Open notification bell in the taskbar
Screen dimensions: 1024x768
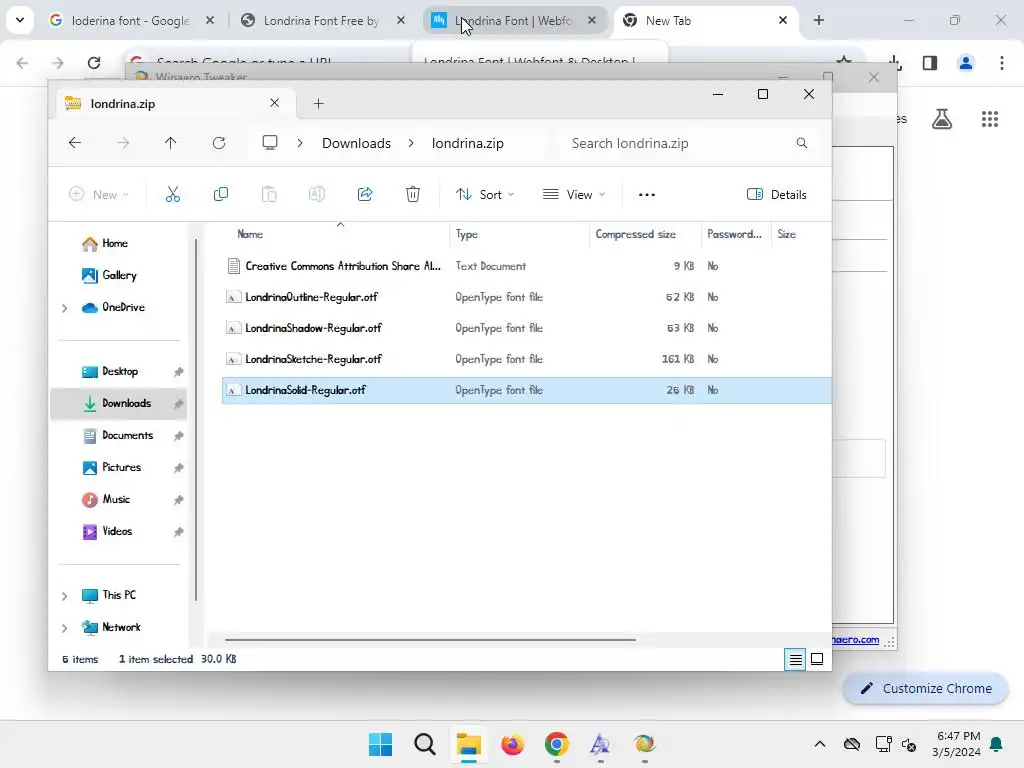pos(997,744)
